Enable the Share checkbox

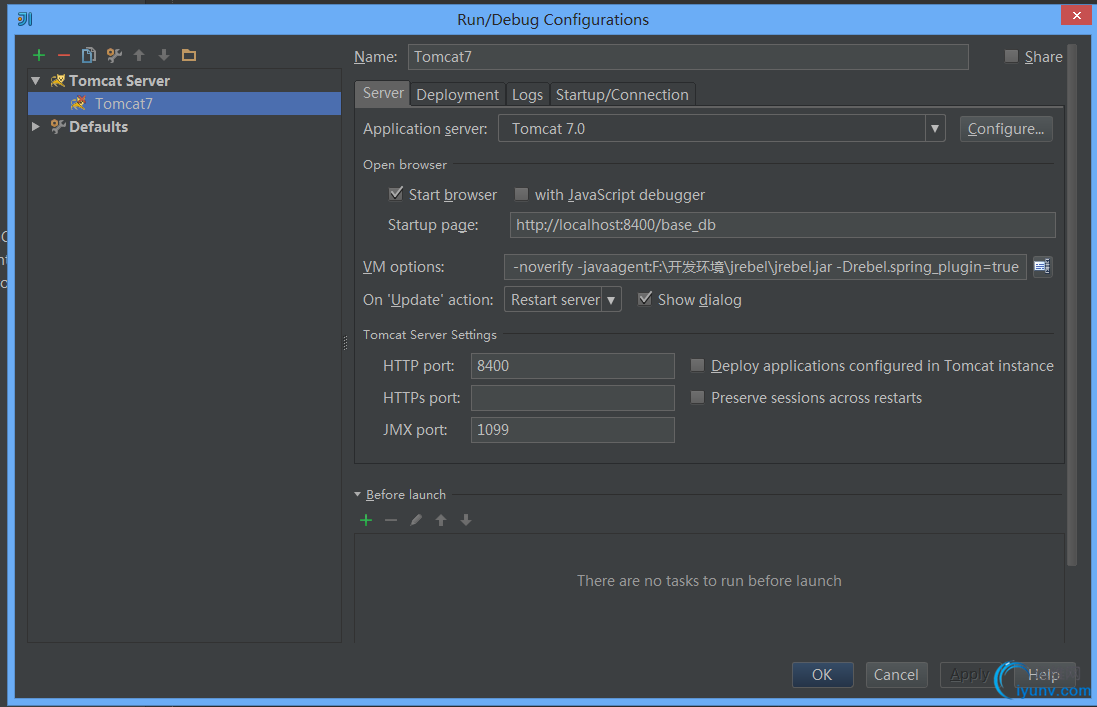tap(1011, 57)
